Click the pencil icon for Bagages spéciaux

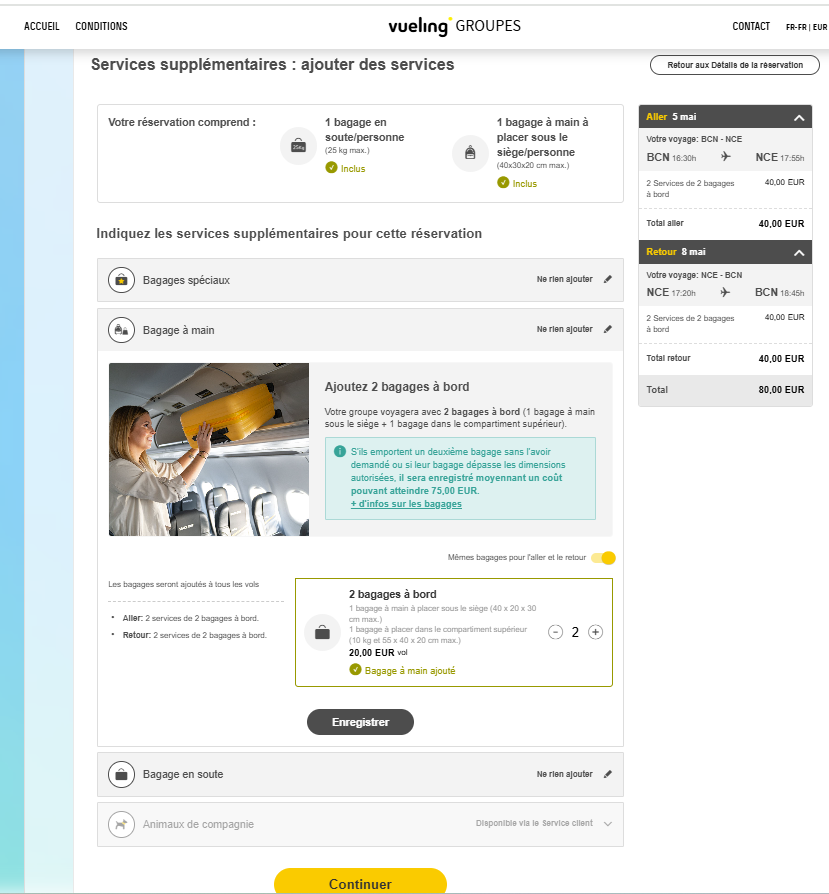point(608,280)
